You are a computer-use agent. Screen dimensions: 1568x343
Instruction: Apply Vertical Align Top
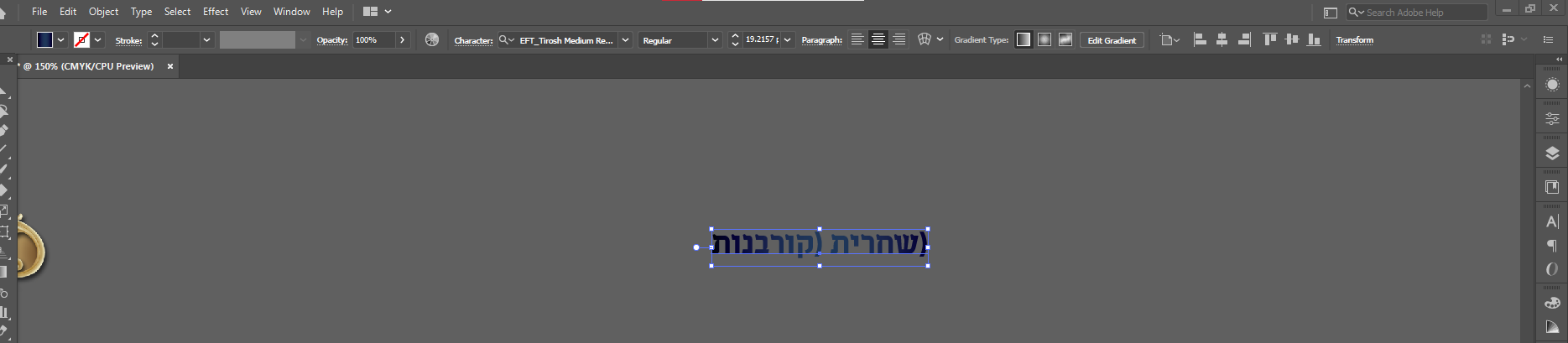coord(1270,39)
